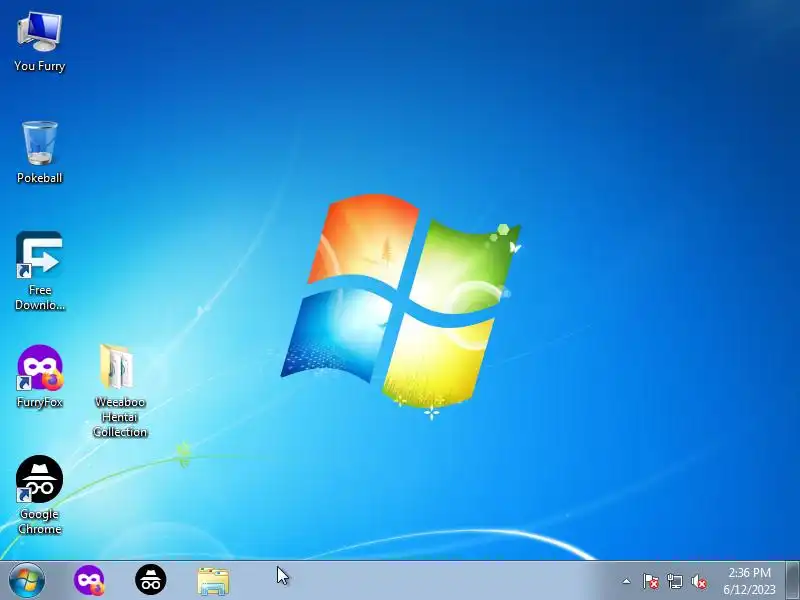Screen dimensions: 800x600
Task: Launch FurryFox from the taskbar
Action: 89,580
